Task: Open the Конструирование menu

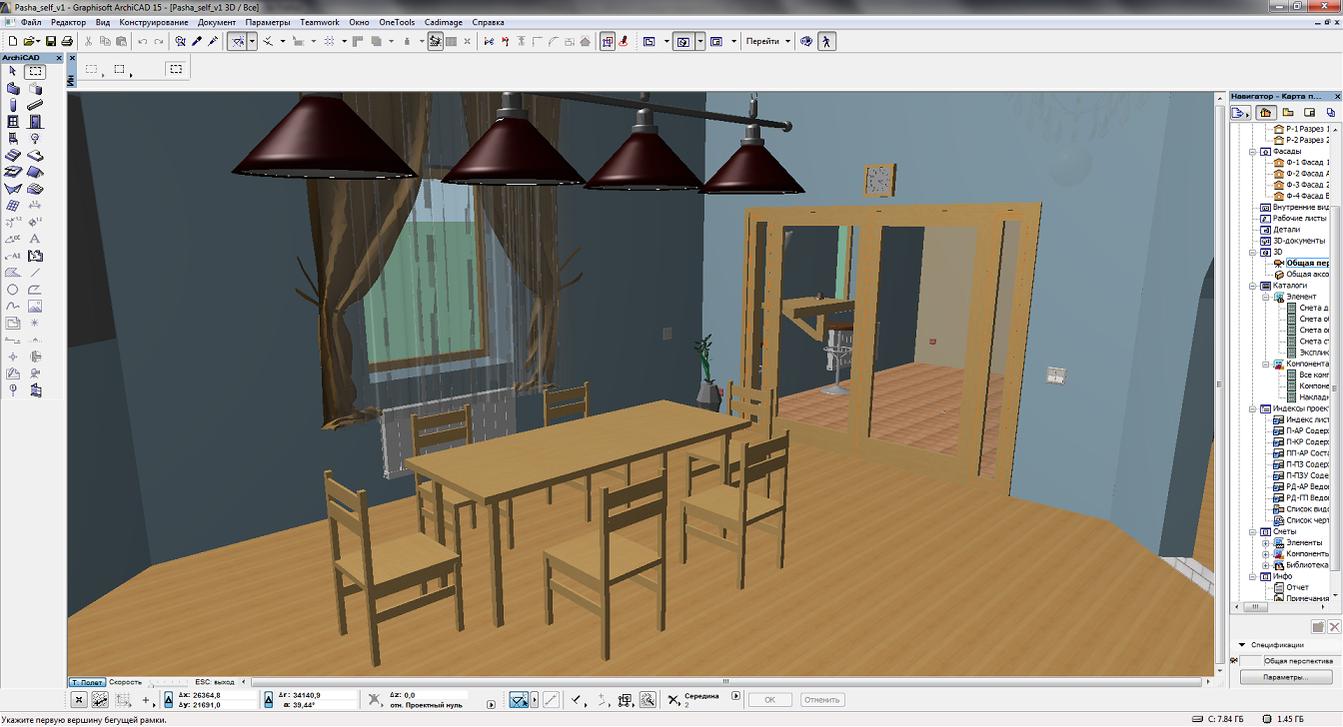Action: click(153, 22)
